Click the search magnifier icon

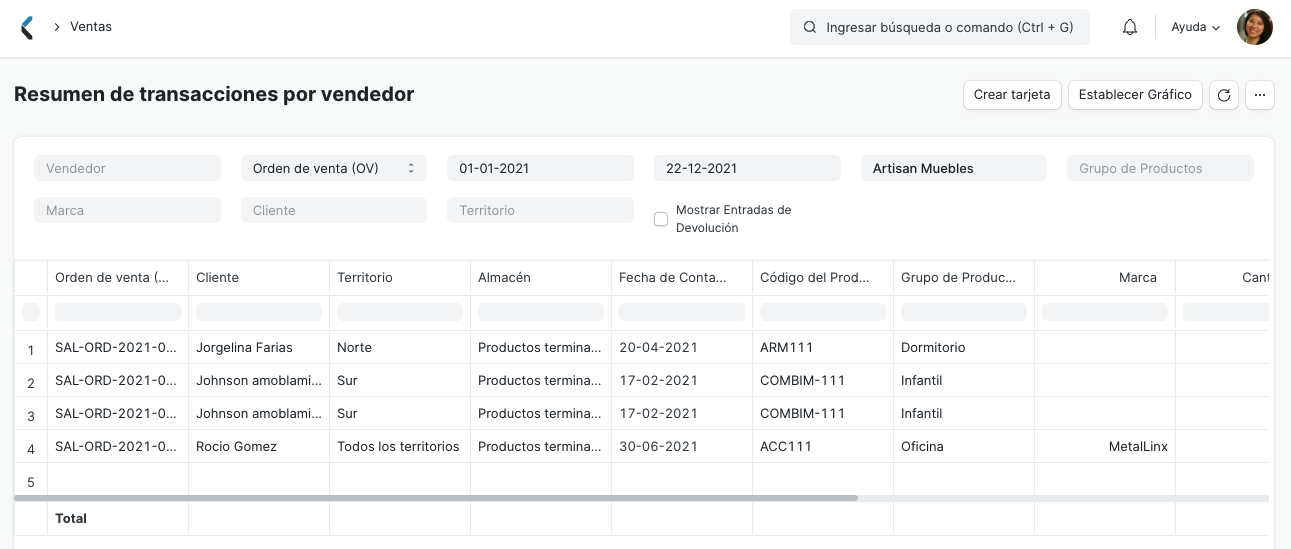[x=810, y=28]
